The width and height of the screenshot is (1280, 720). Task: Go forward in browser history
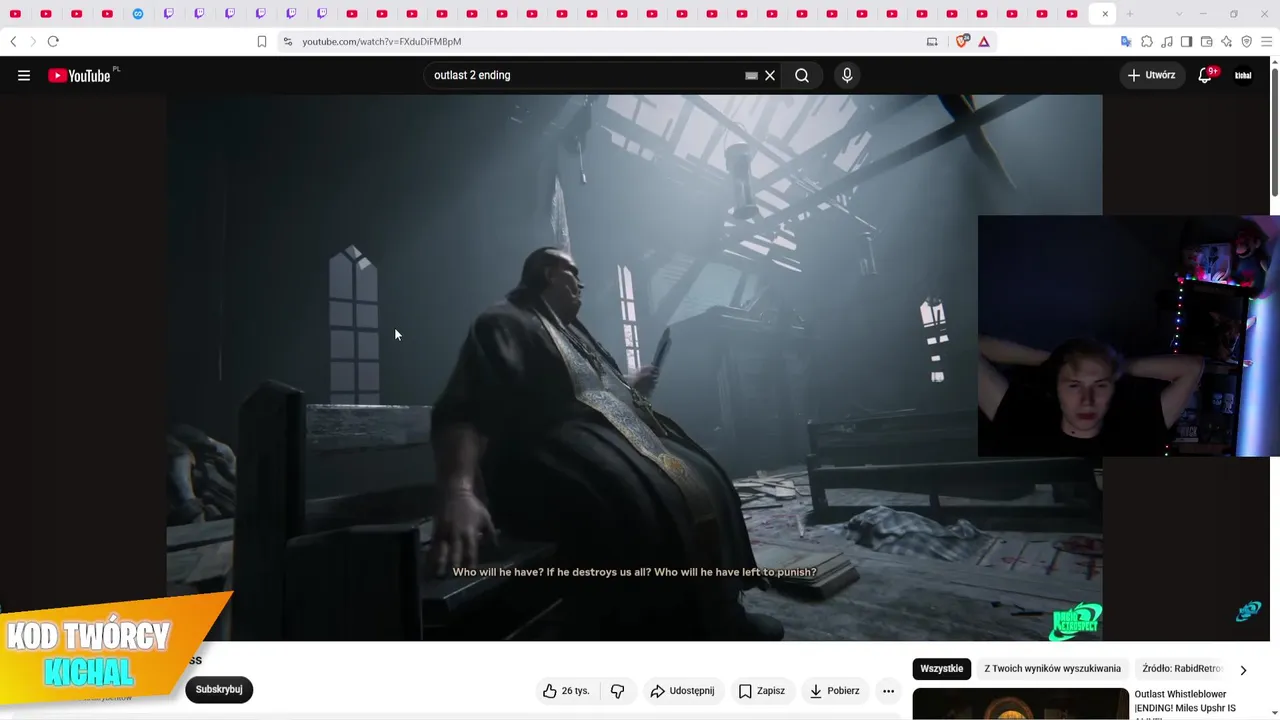click(x=32, y=41)
